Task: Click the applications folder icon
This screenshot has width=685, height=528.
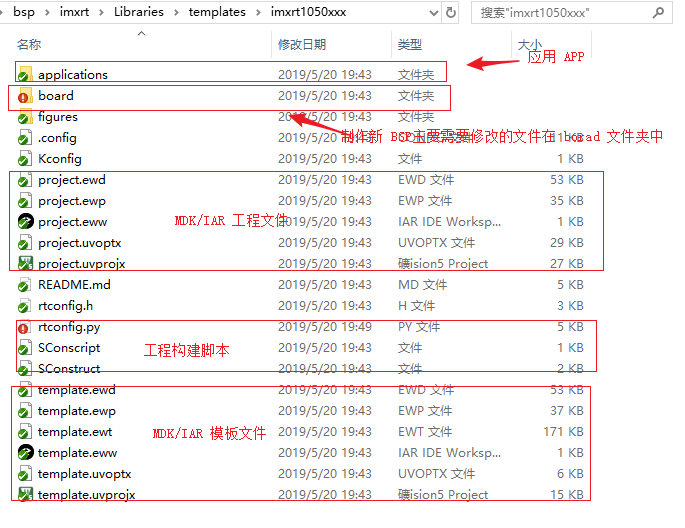Action: [25, 75]
